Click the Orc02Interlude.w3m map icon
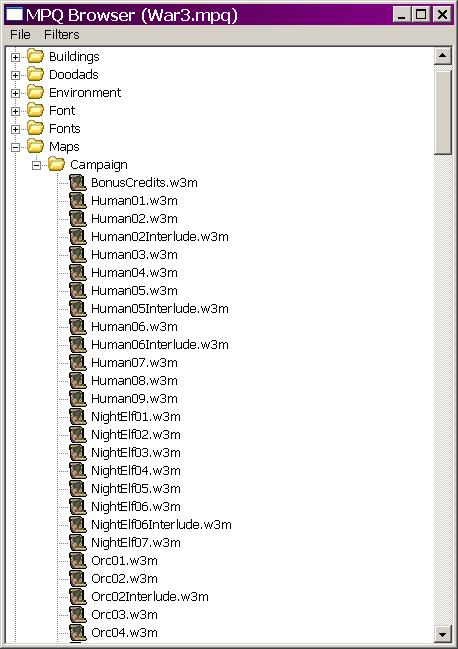 [78, 597]
